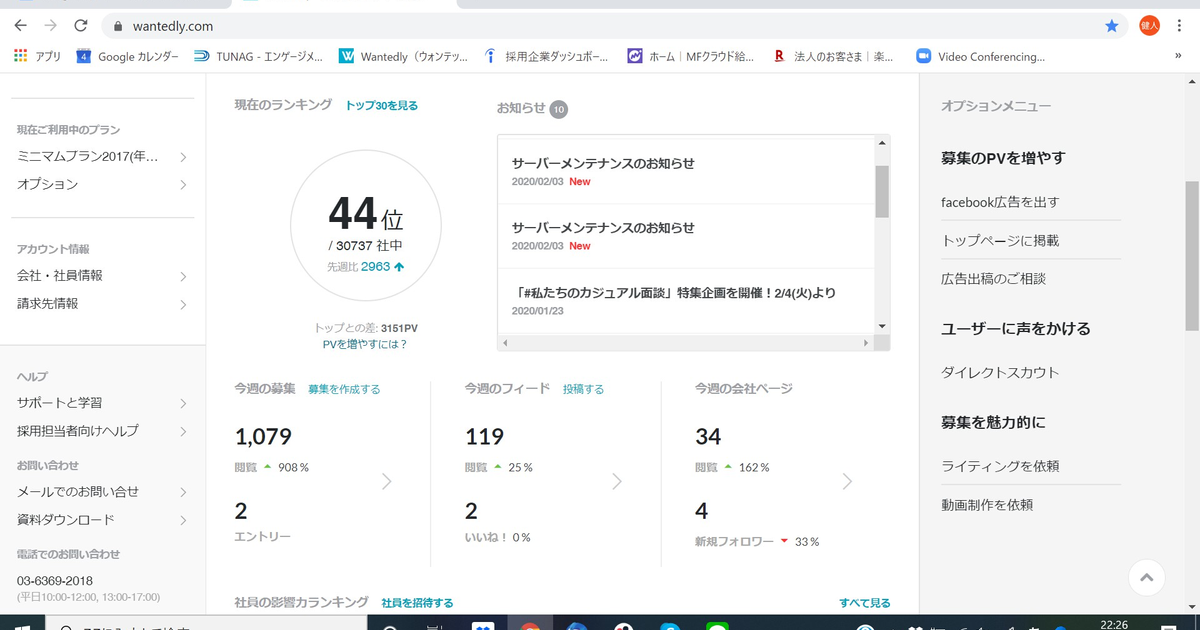Open the アプリ apps grid icon
Screen dimensions: 1200x630
point(21,57)
